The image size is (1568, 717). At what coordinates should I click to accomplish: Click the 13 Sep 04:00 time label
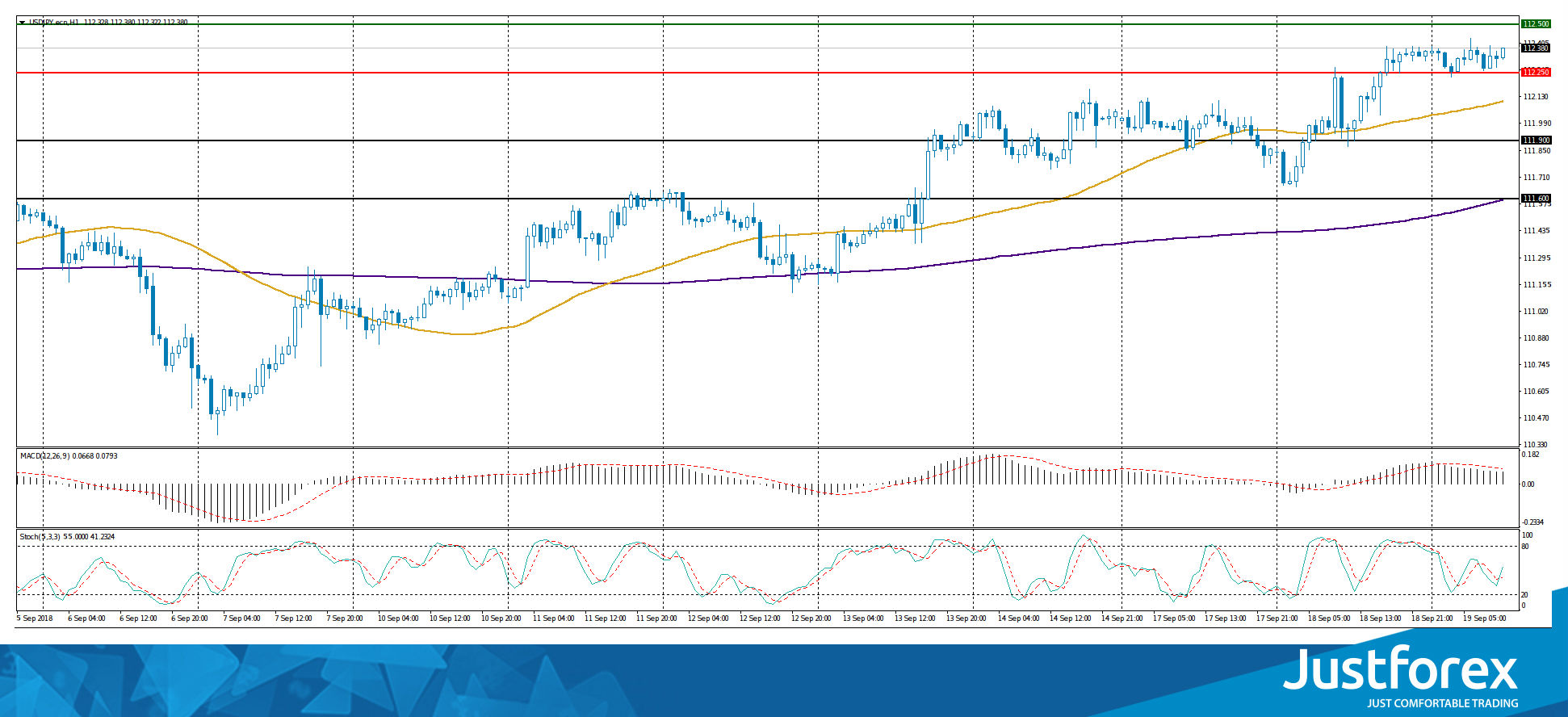863,618
